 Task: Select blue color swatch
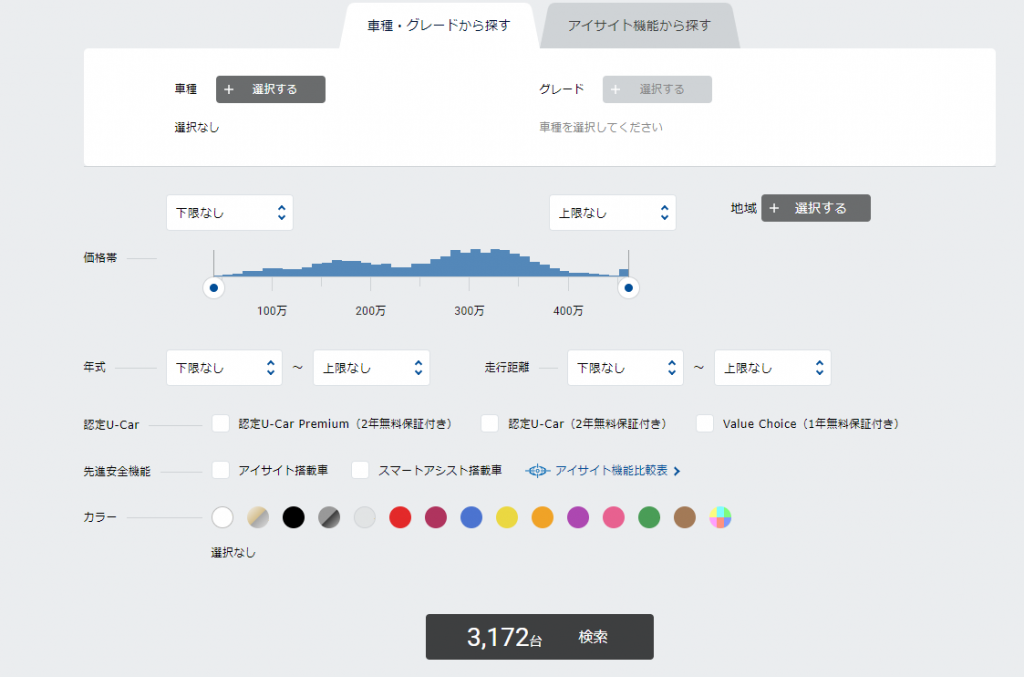click(472, 518)
